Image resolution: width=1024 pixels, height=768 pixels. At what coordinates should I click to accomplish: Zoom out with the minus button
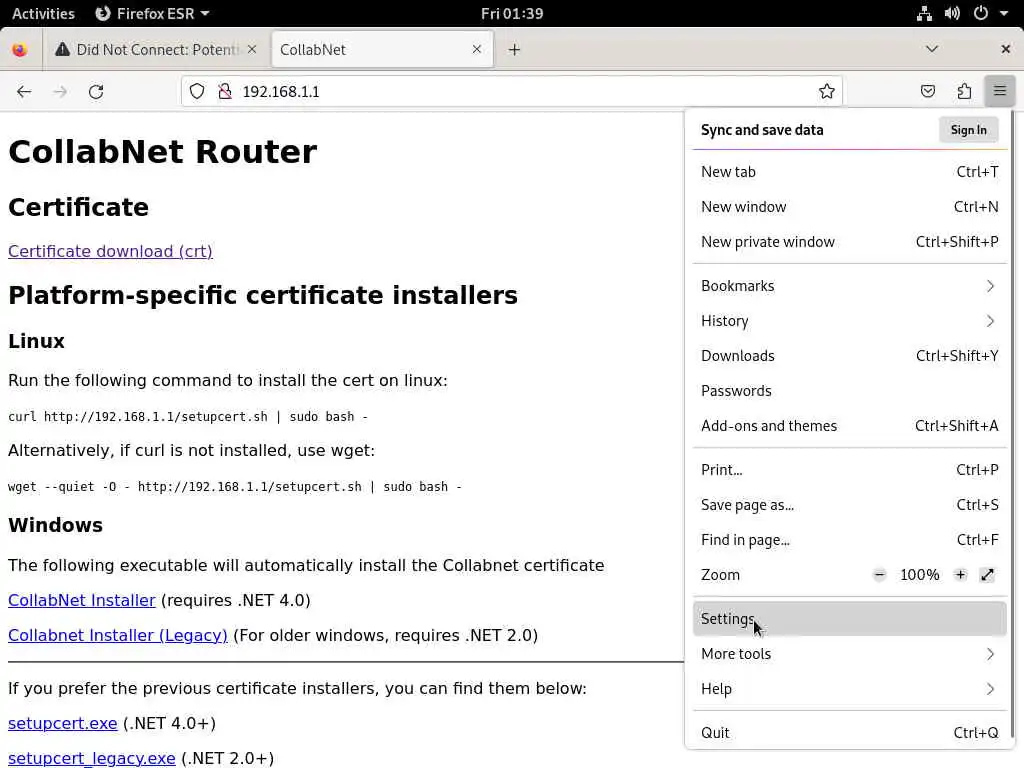(x=880, y=575)
